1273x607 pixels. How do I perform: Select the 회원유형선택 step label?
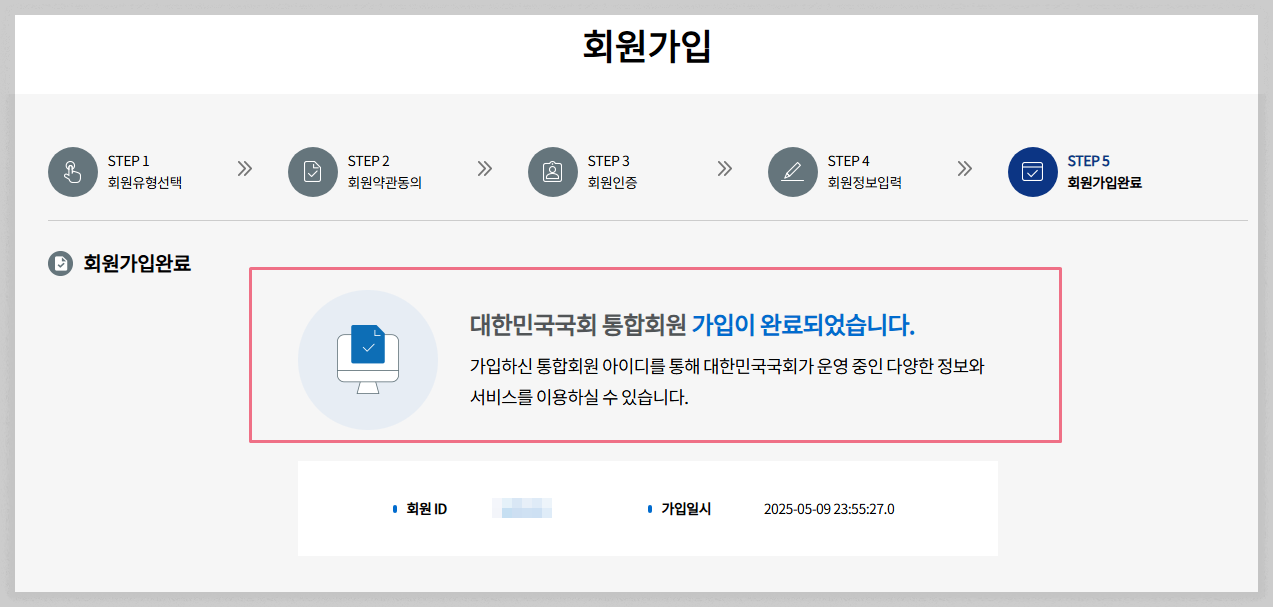pos(145,183)
